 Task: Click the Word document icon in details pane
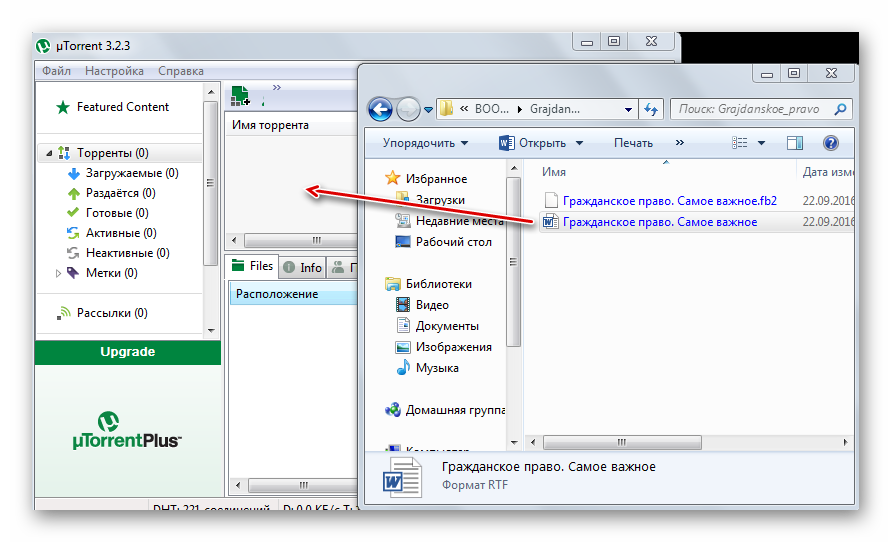click(402, 478)
